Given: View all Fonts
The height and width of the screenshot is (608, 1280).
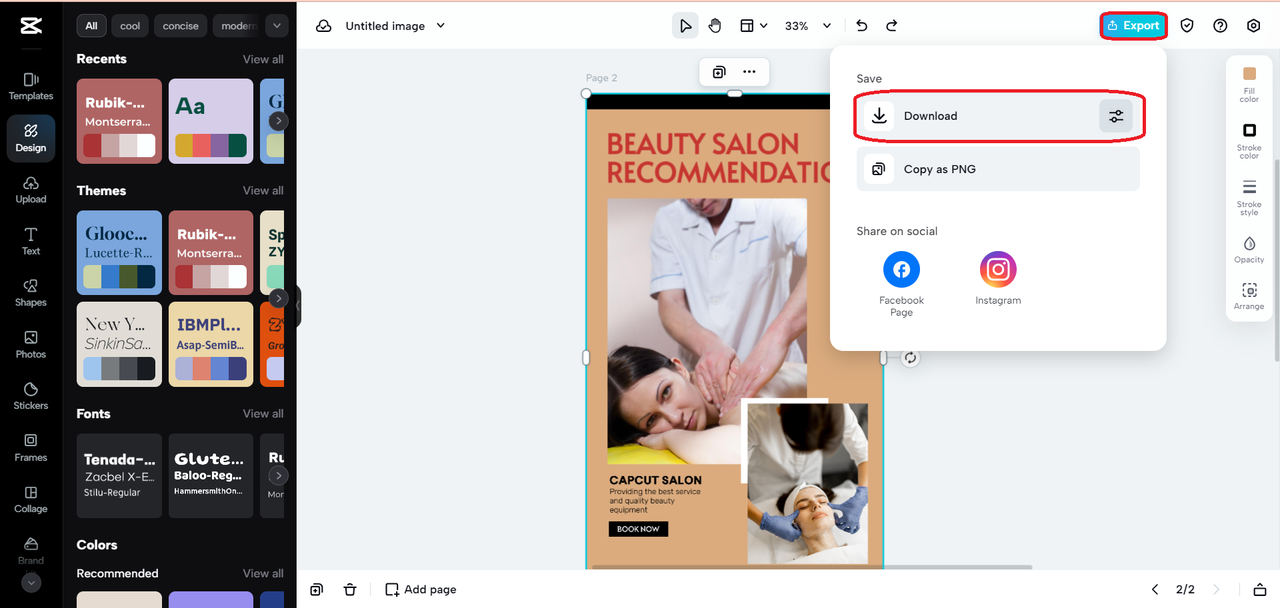Looking at the screenshot, I should (x=263, y=414).
